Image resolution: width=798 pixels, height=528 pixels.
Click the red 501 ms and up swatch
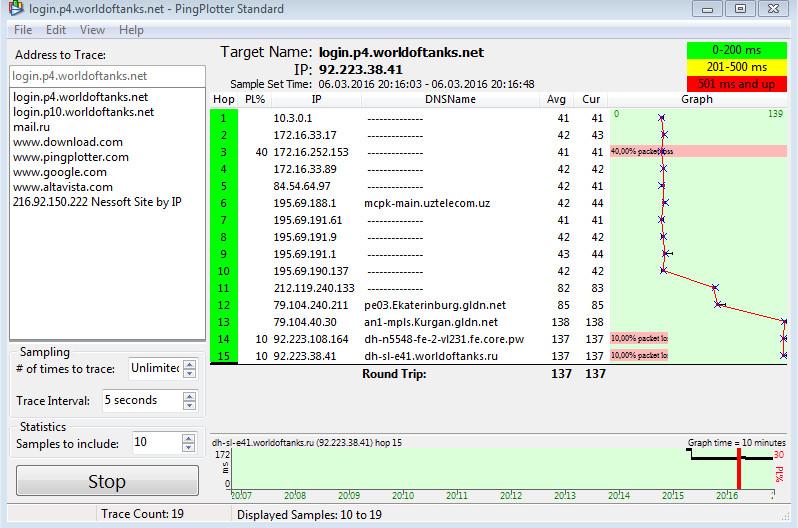click(x=736, y=84)
